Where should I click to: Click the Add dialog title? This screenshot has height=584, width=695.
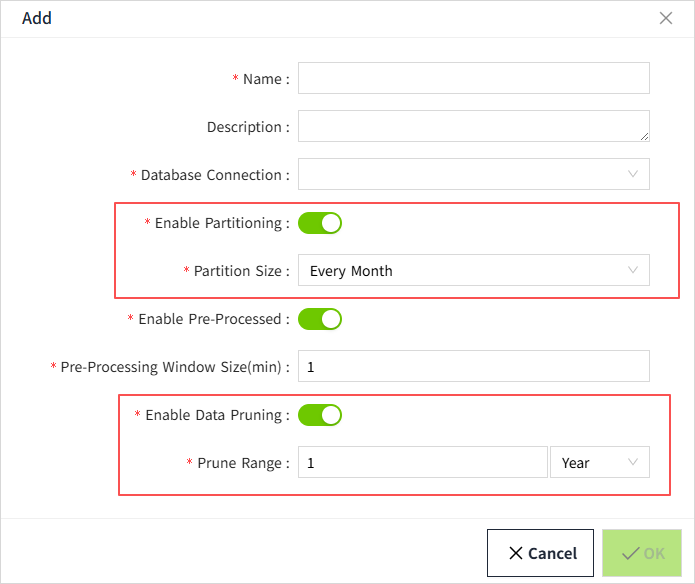click(37, 18)
